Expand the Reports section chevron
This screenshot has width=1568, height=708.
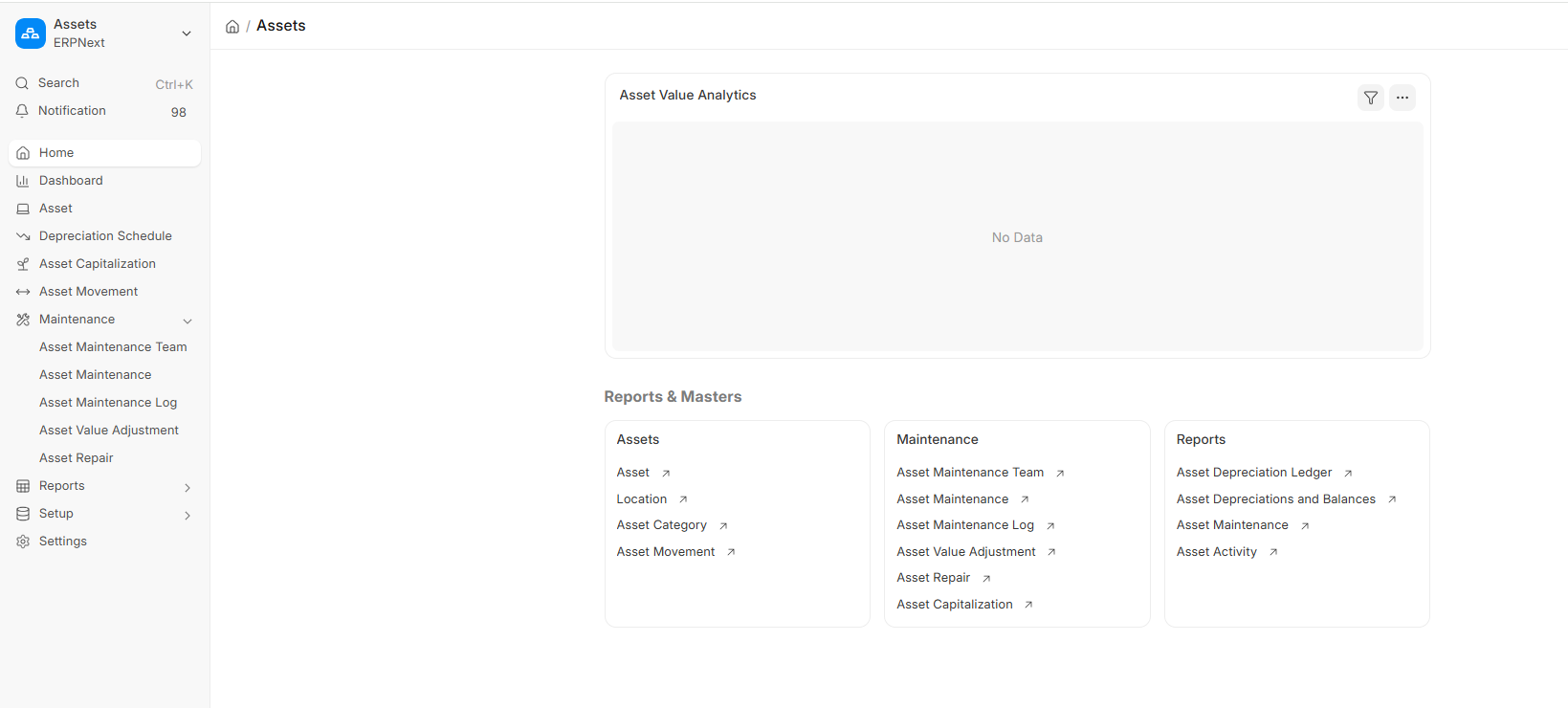[x=188, y=487]
